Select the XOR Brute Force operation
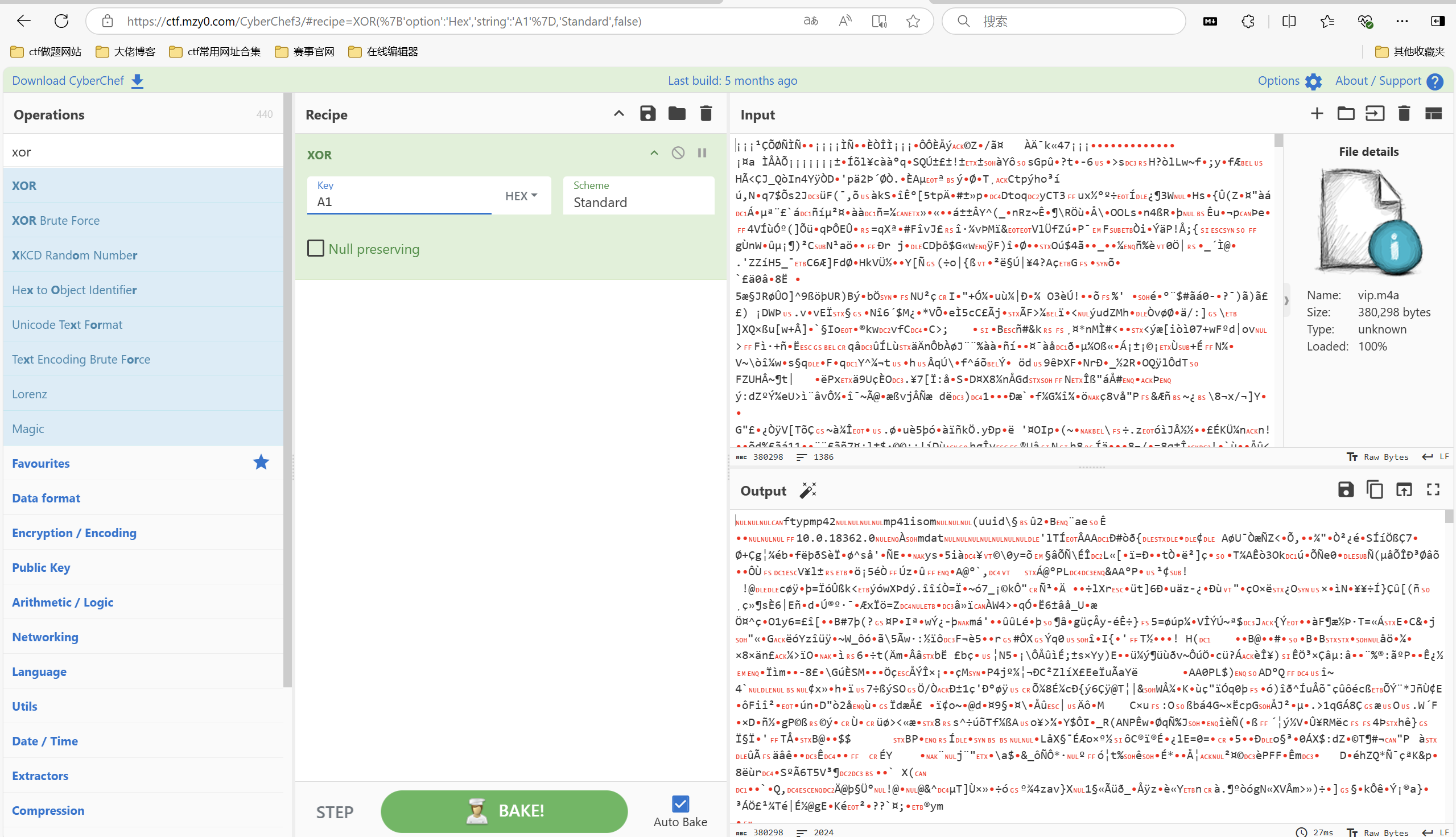This screenshot has height=837, width=1456. [x=144, y=220]
